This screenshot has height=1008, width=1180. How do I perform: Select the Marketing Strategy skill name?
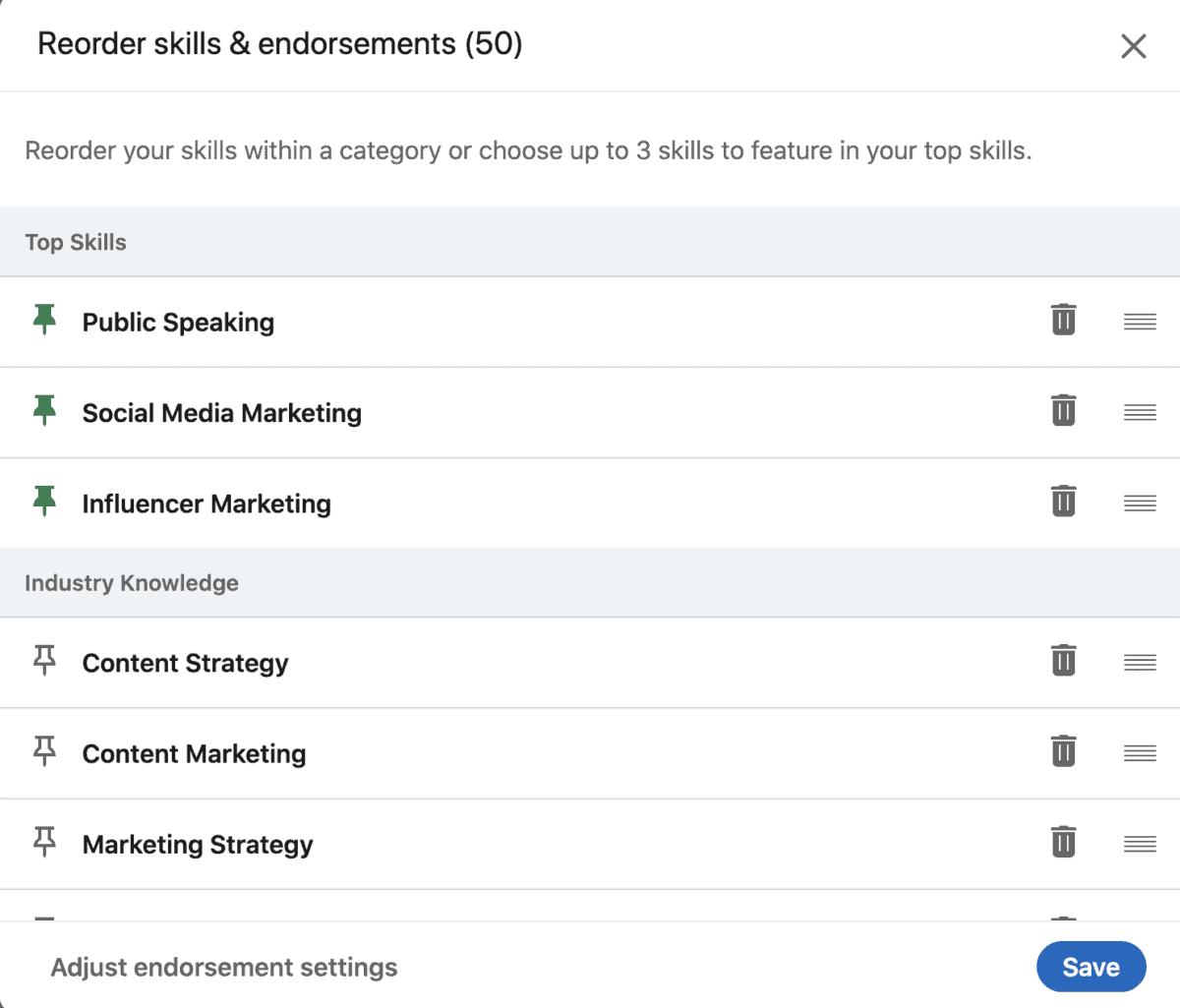click(x=198, y=845)
